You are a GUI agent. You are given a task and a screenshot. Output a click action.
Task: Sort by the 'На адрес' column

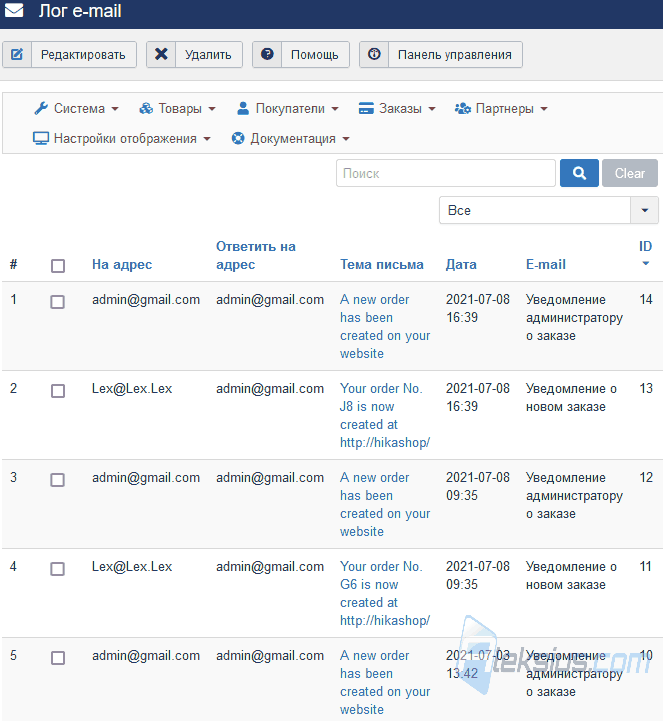122,264
